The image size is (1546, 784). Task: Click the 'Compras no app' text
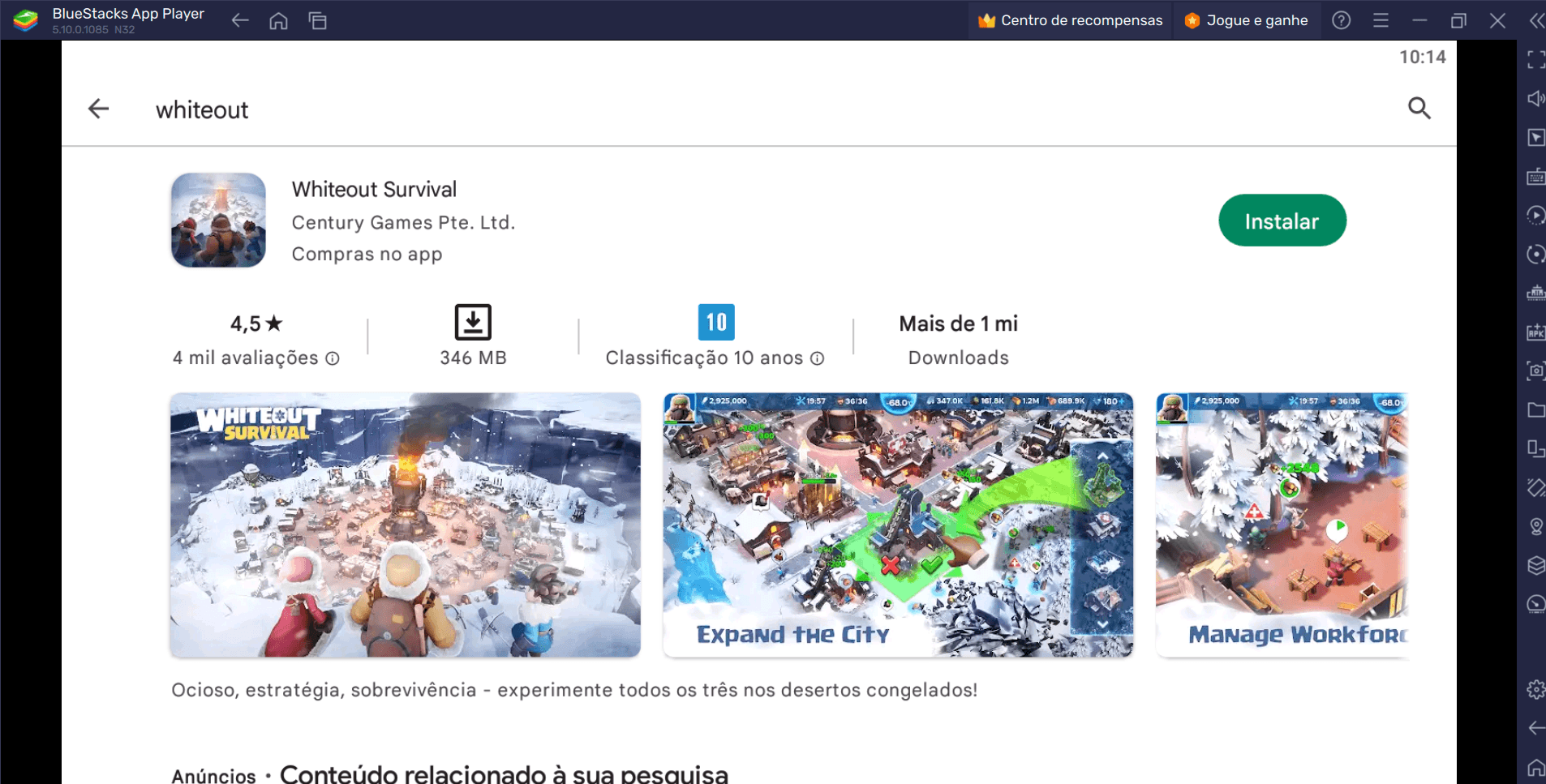367,255
